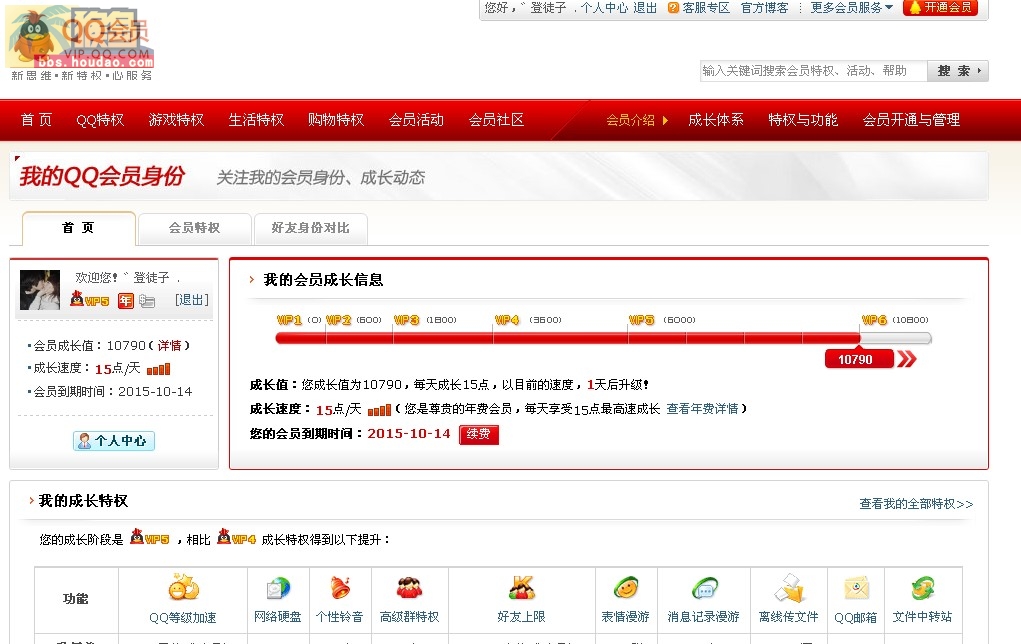This screenshot has width=1021, height=644.
Task: Click the [退出] link in sidebar
Action: coord(191,300)
